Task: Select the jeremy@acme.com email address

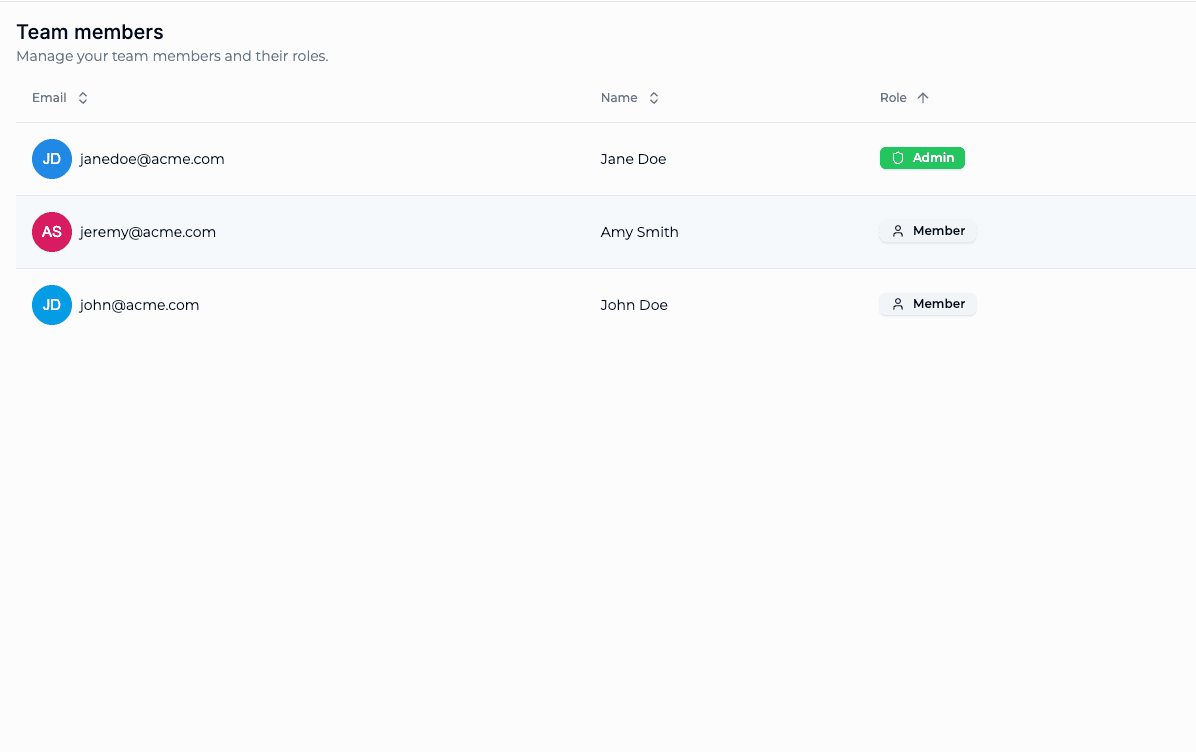Action: [x=148, y=232]
